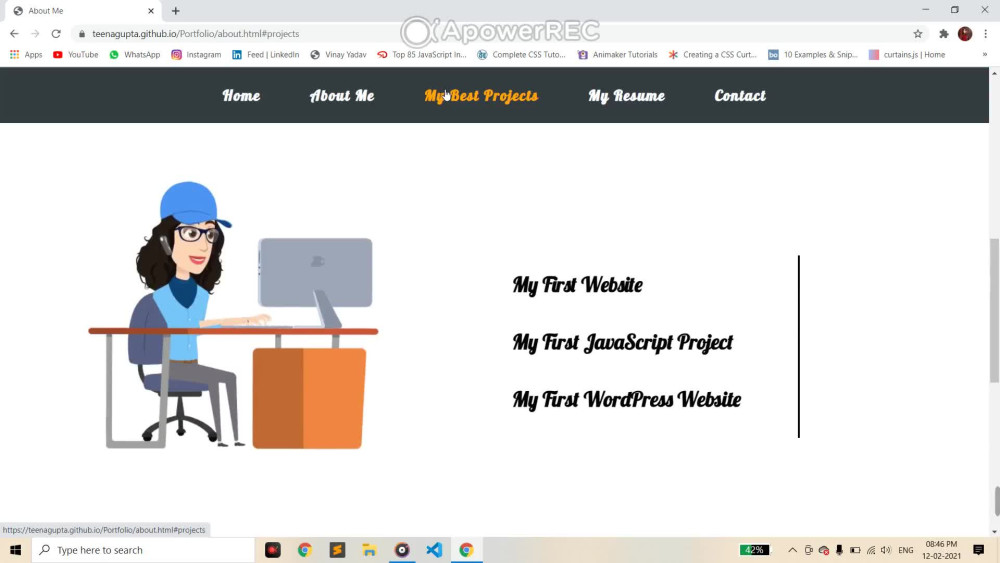Click the girl at computer illustration

click(x=233, y=315)
